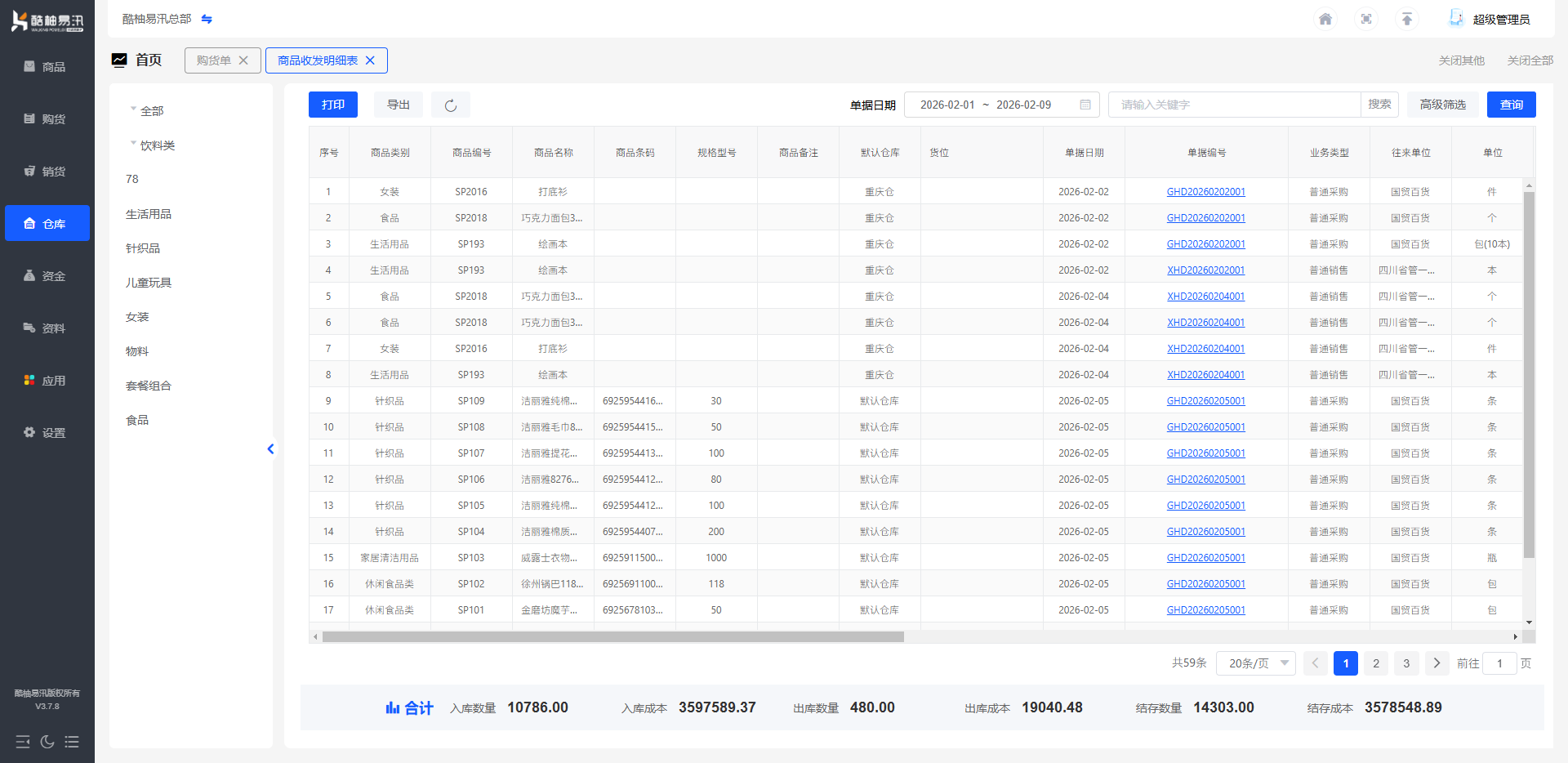The image size is (1568, 763).
Task: Click the blue 打印 button
Action: pyautogui.click(x=332, y=105)
